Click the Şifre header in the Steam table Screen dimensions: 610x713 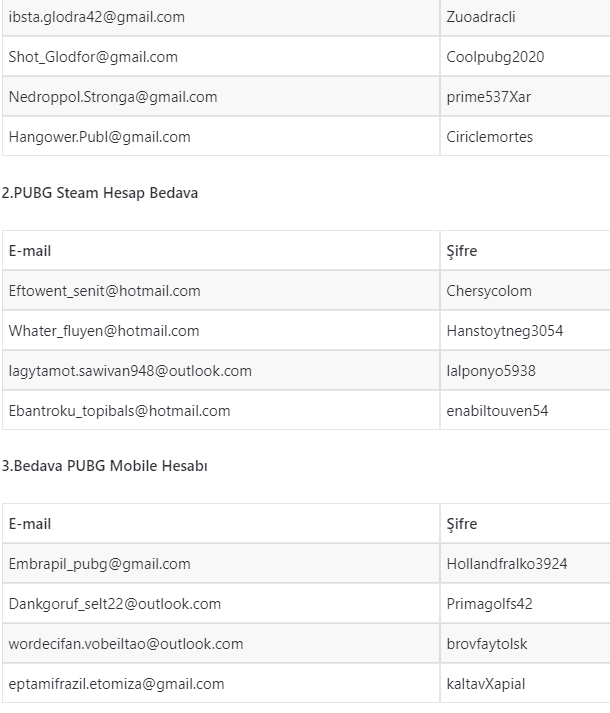tap(462, 251)
